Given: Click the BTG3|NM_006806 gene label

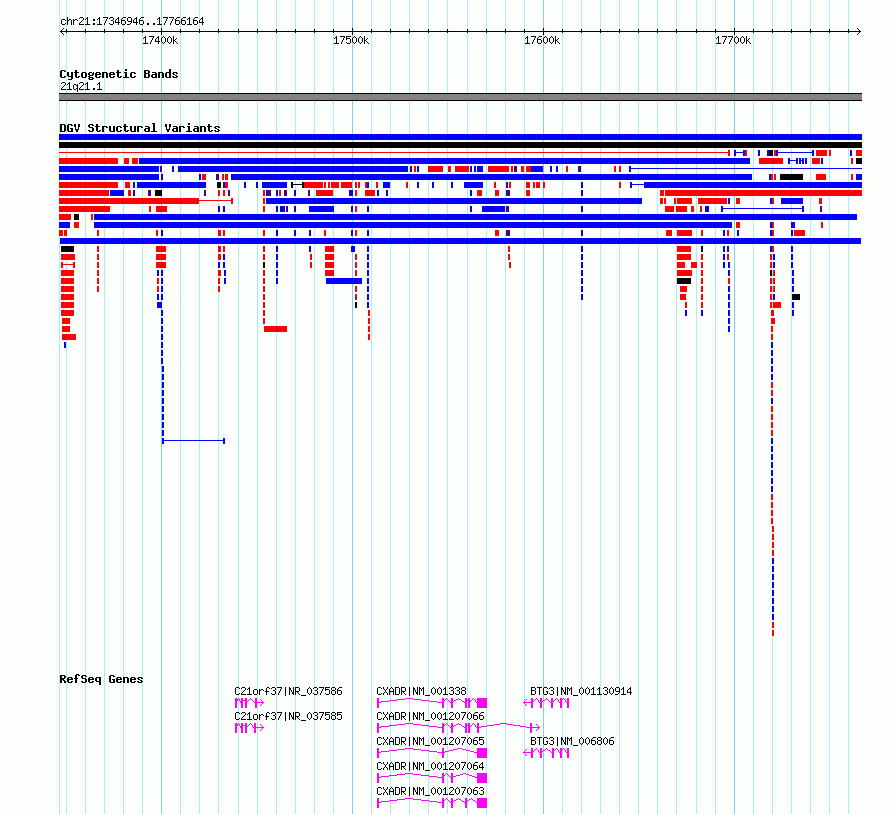Looking at the screenshot, I should (572, 741).
